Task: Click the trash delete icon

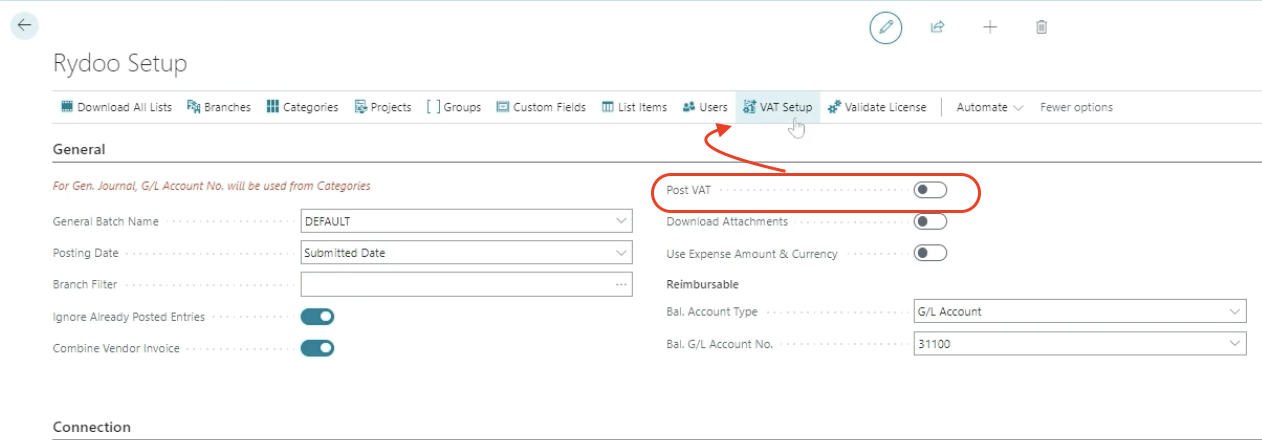Action: (x=1041, y=27)
